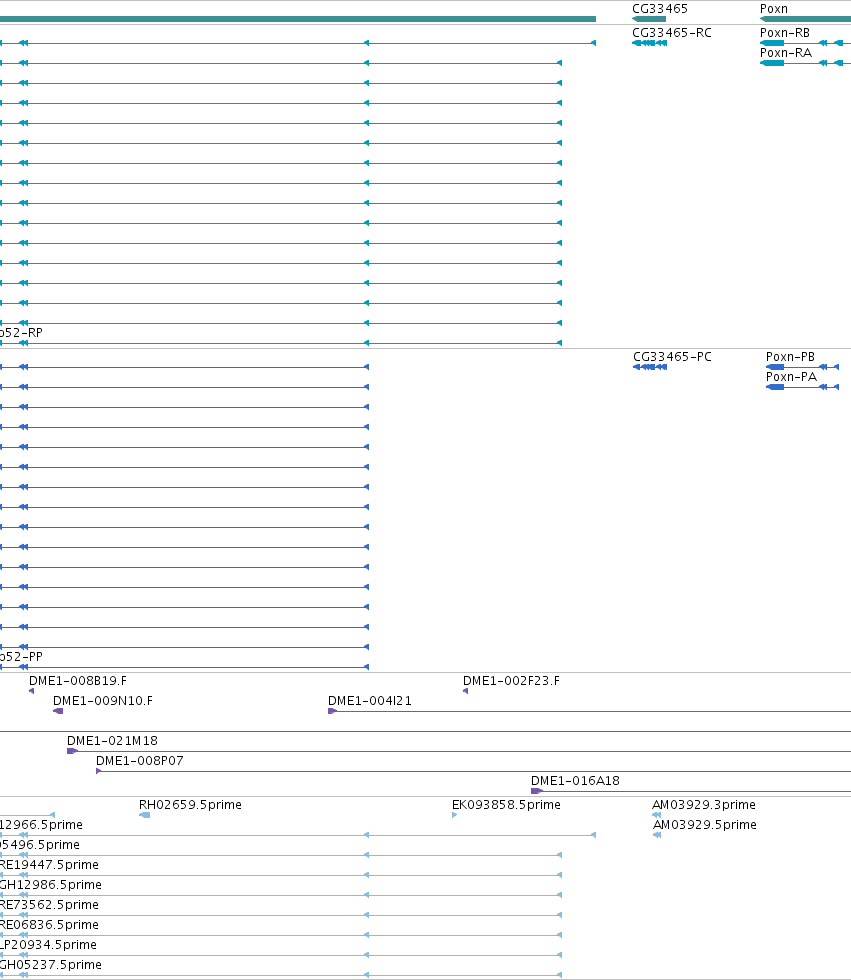Click the RH02659.5prime EST label

[191, 804]
